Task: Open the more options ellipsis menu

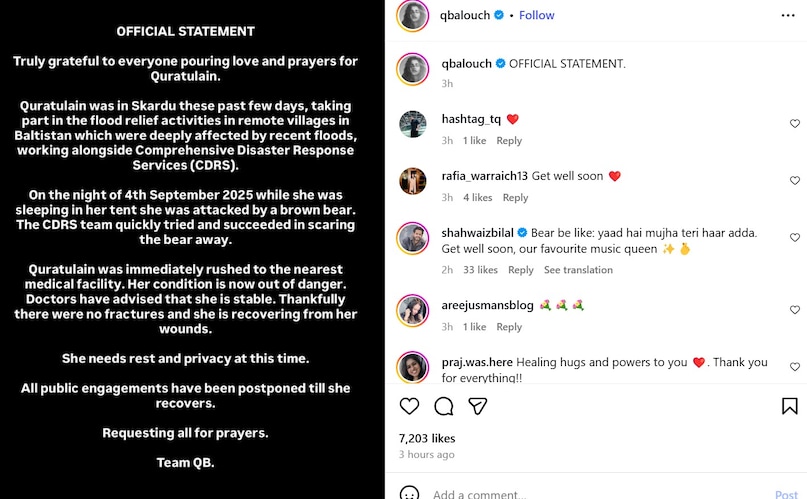Action: [789, 16]
